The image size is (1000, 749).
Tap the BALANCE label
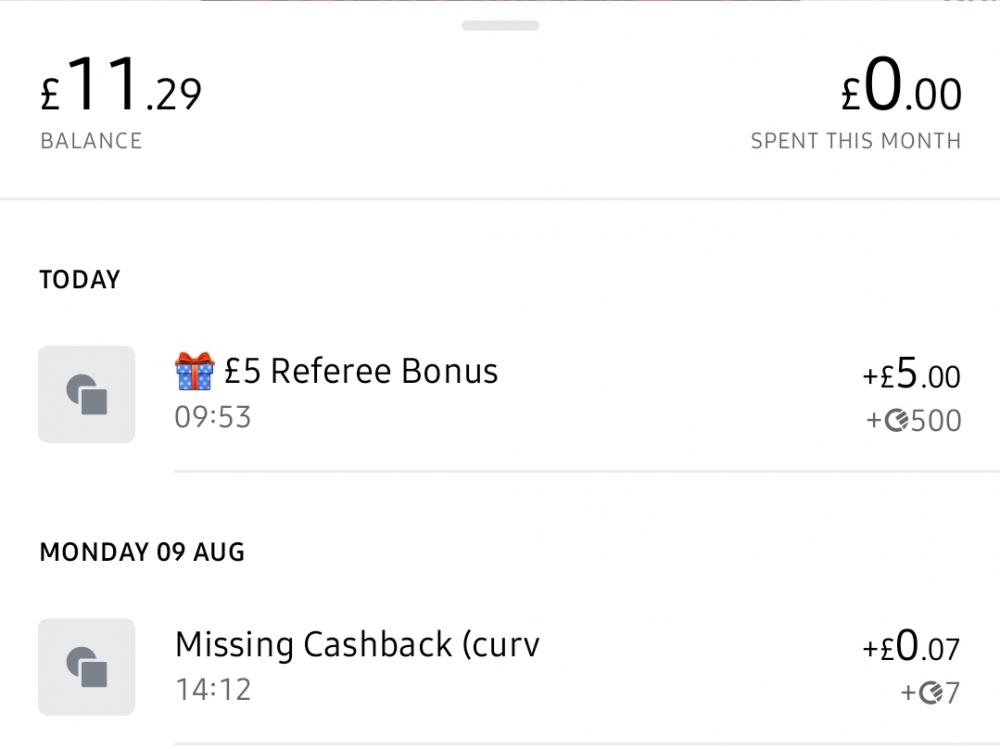(x=91, y=141)
